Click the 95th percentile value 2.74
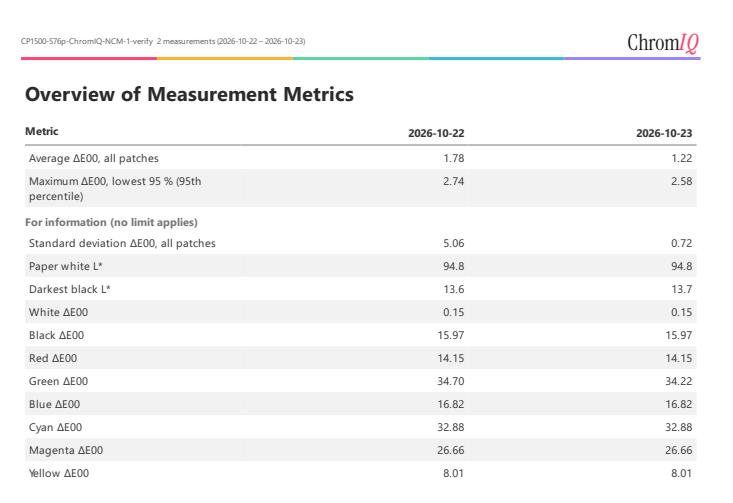This screenshot has width=733, height=503. 453,181
